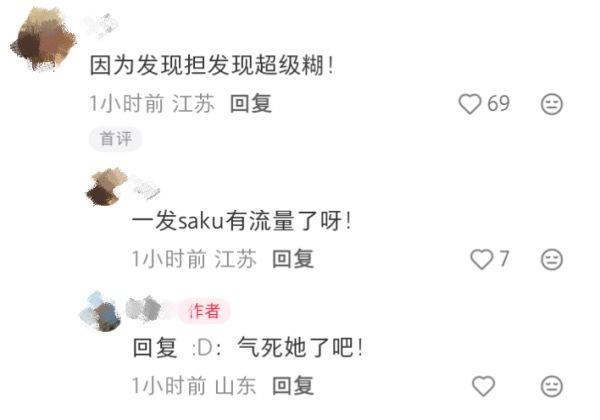Viewport: 600px width, 420px height.
Task: Open the first commenter's avatar
Action: pyautogui.click(x=43, y=39)
